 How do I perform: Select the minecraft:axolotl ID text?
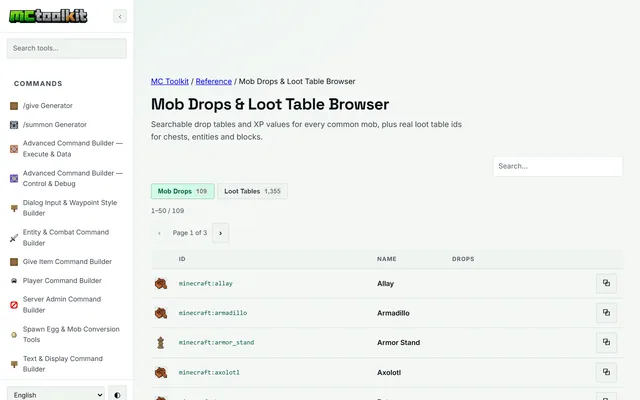pos(209,372)
